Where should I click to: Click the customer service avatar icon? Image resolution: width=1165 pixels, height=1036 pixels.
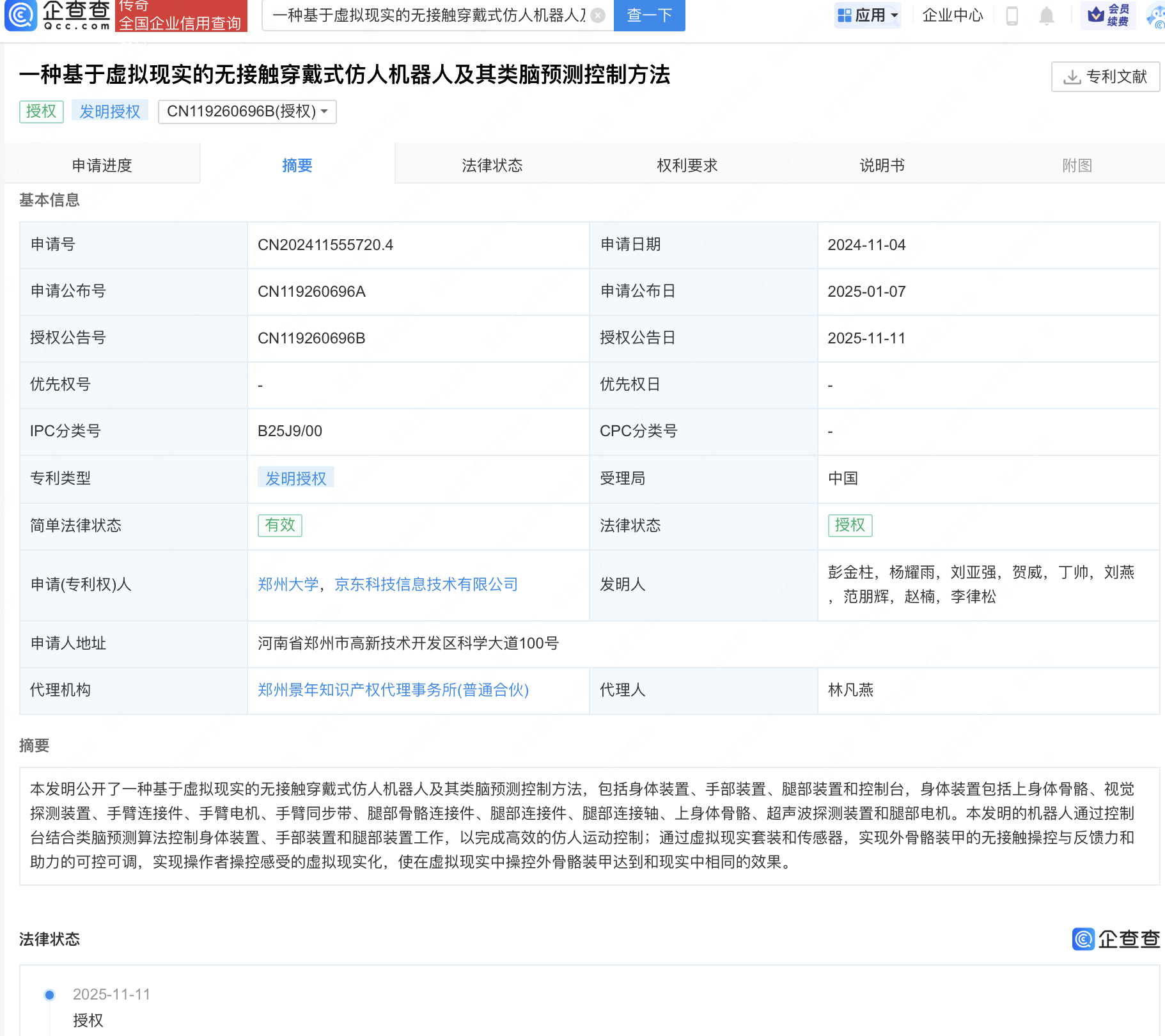point(1156,15)
